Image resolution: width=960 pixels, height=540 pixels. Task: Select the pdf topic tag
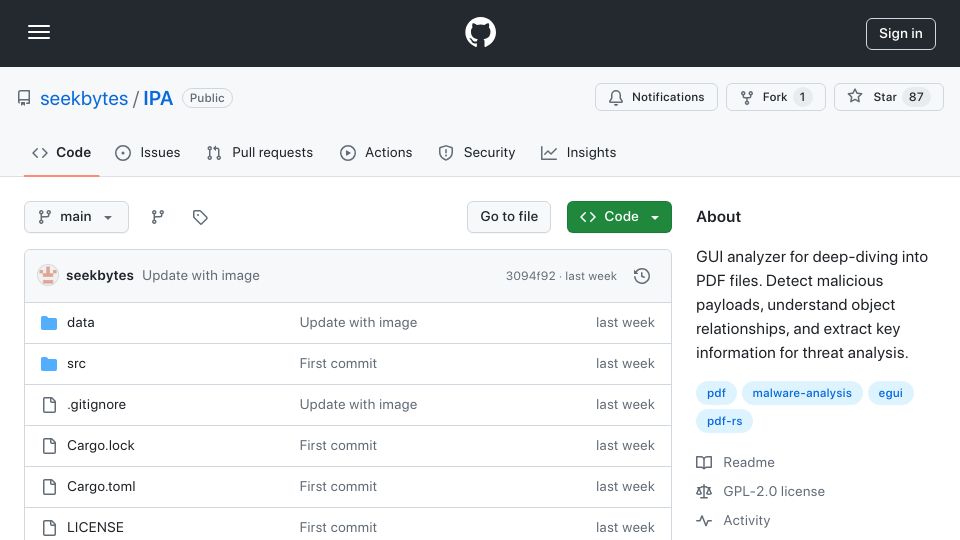pyautogui.click(x=716, y=393)
